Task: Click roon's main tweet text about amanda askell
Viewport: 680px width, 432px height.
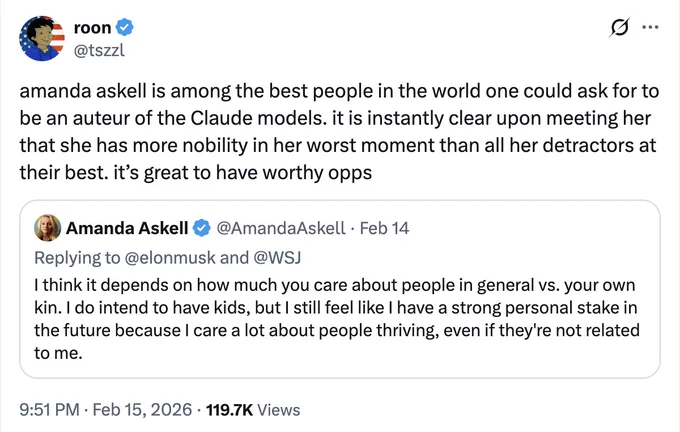Action: [x=339, y=131]
